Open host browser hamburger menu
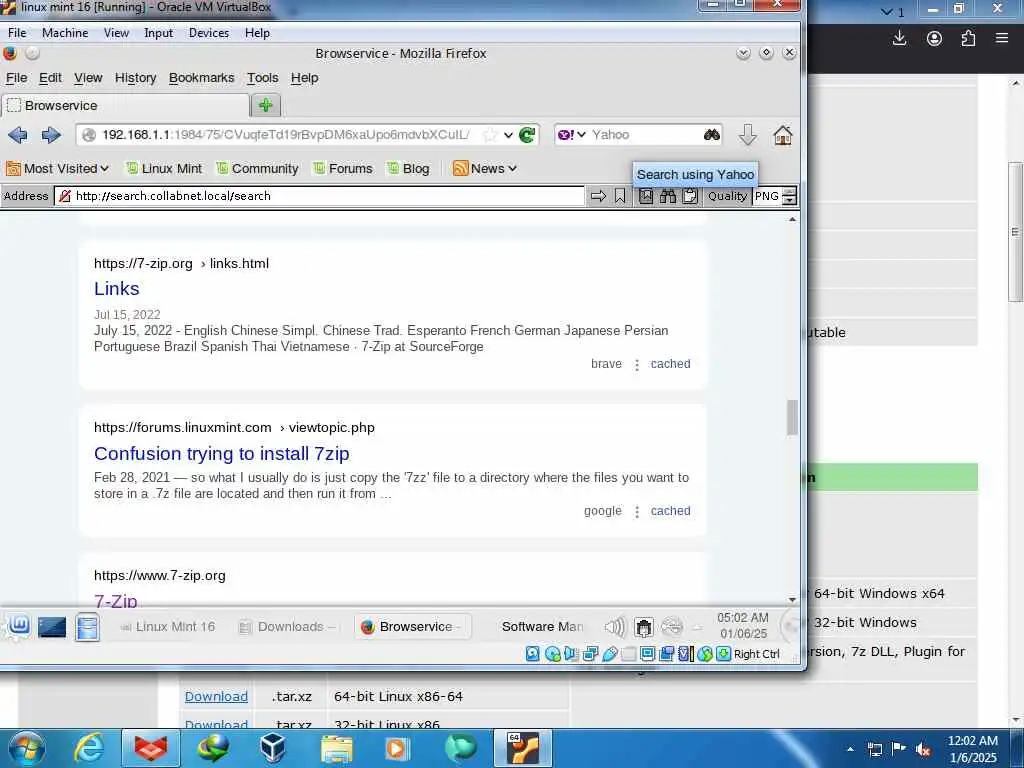This screenshot has width=1024, height=768. [x=1002, y=38]
